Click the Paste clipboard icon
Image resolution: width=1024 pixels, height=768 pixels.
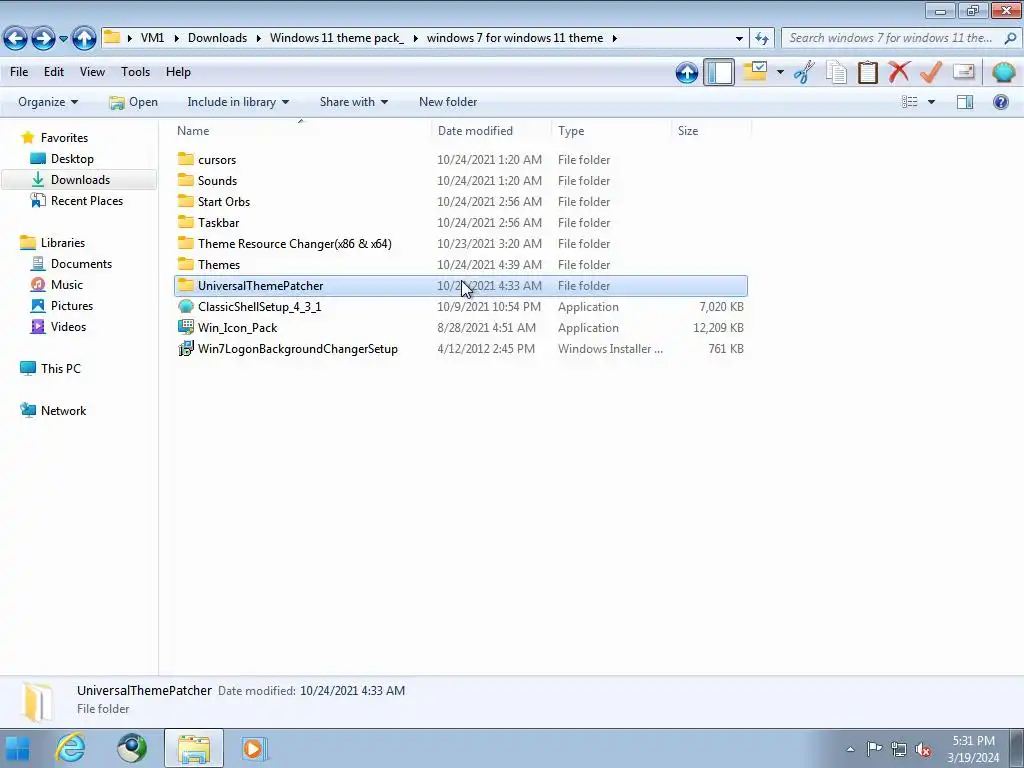click(x=867, y=72)
